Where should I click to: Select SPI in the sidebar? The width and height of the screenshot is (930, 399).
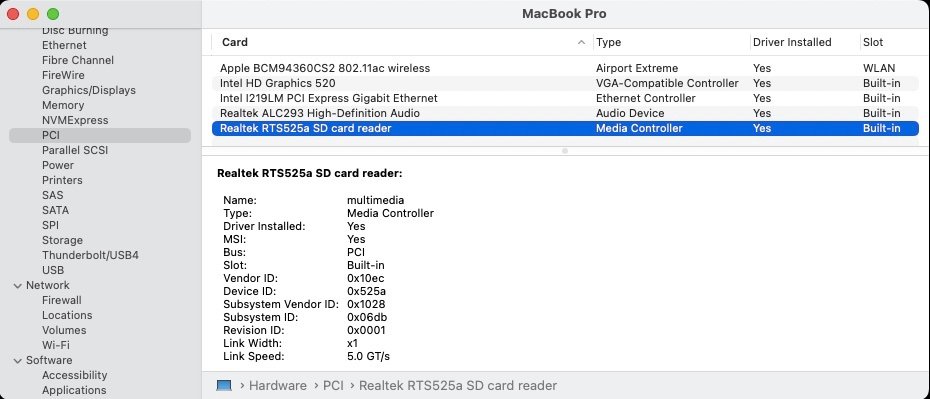50,225
